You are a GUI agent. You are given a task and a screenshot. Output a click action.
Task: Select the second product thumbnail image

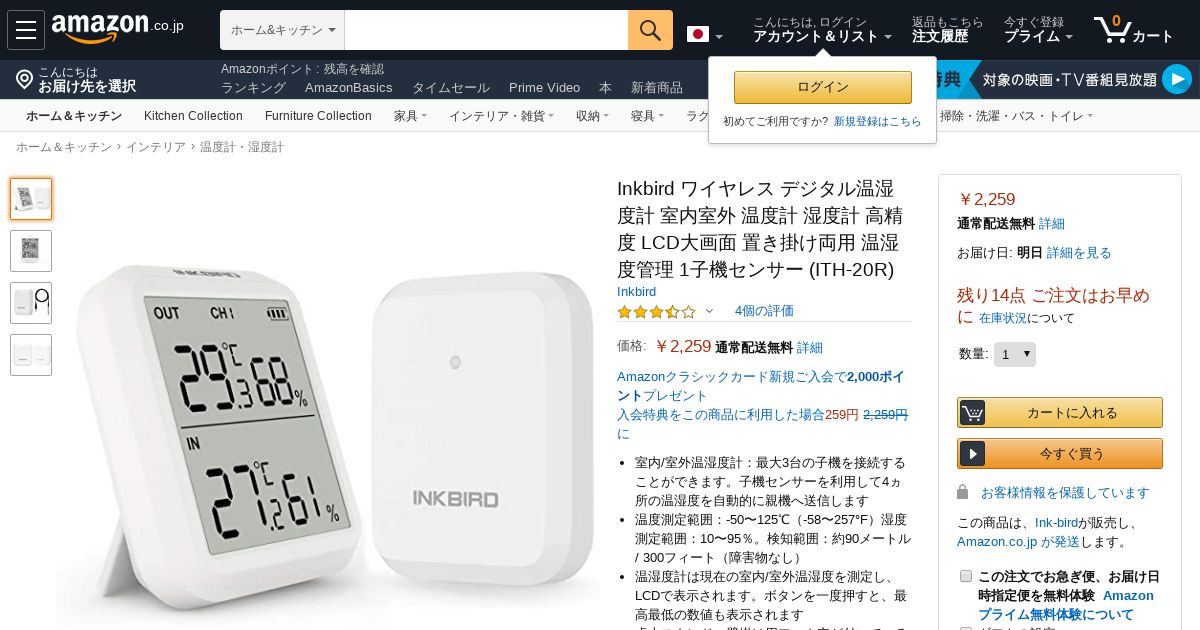(31, 251)
